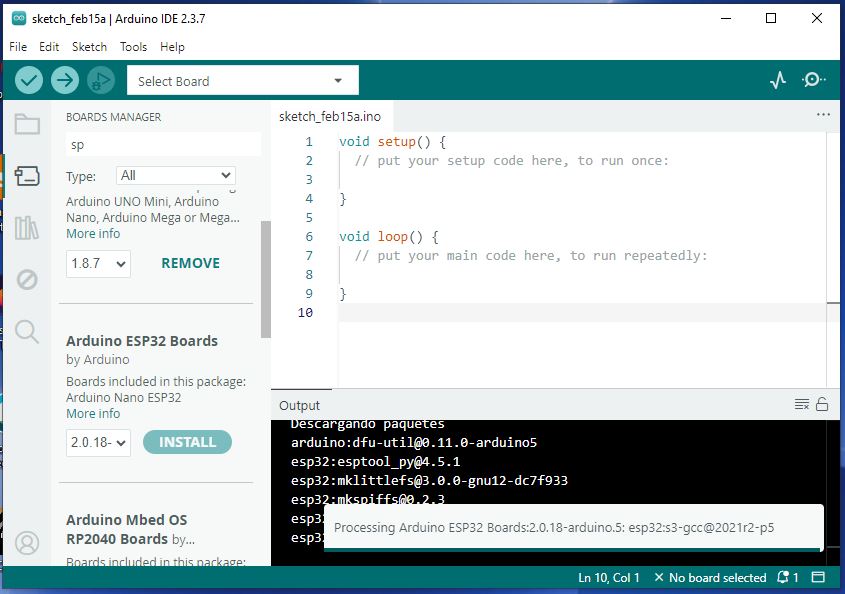Image resolution: width=845 pixels, height=594 pixels.
Task: Upload the sketch to the board
Action: point(64,80)
